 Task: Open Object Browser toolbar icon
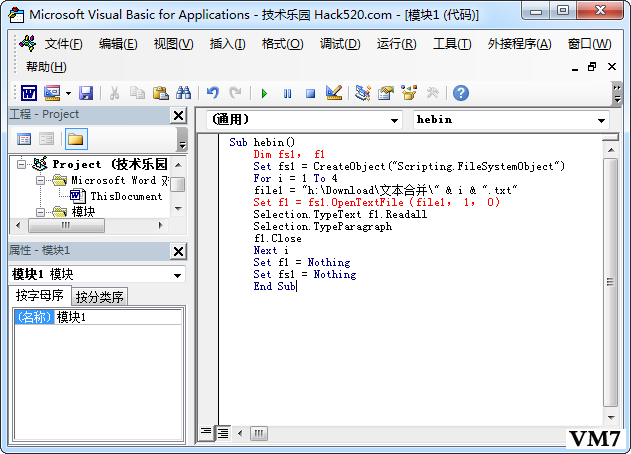409,93
